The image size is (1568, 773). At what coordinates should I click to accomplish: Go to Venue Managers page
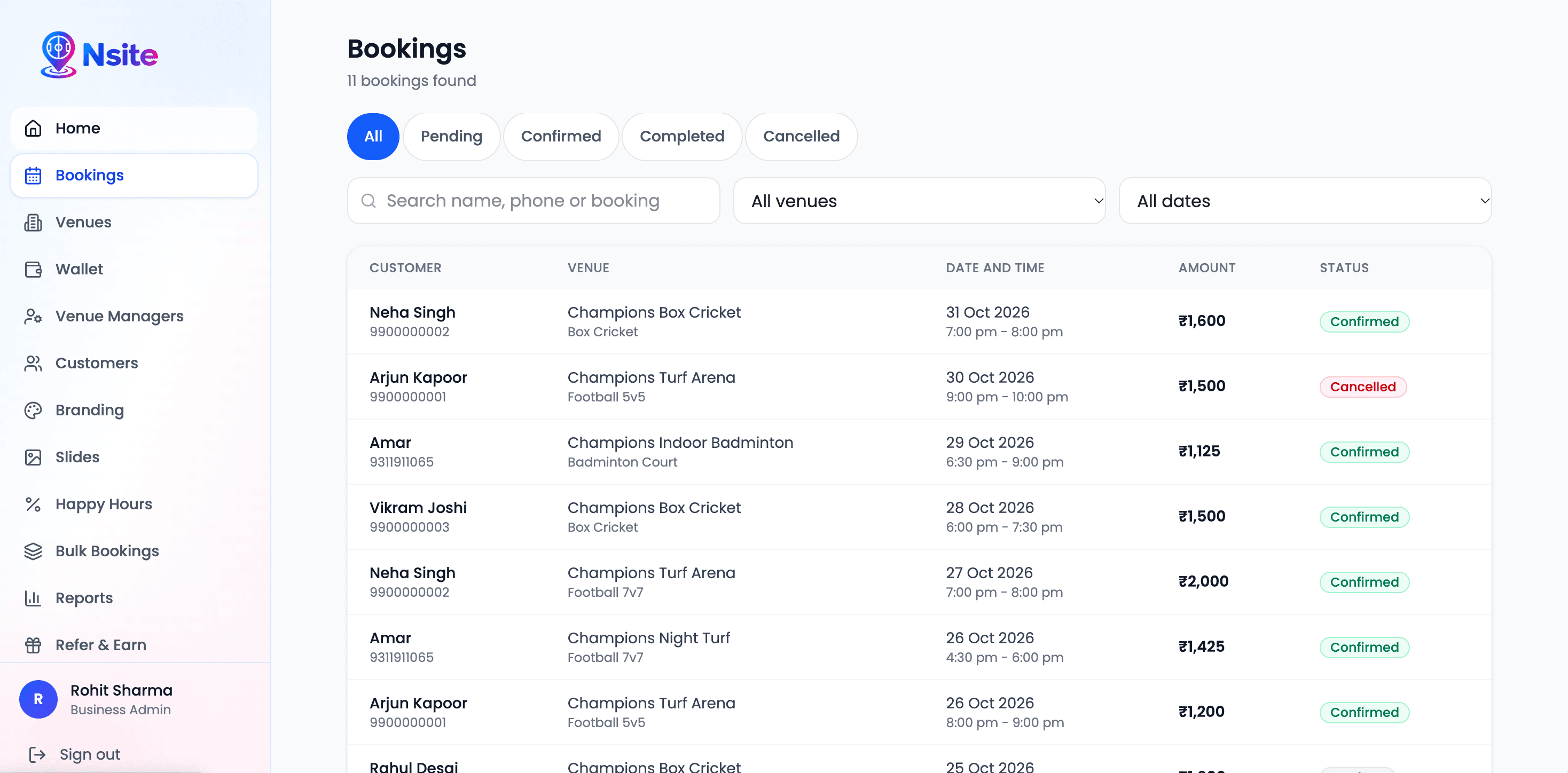pos(134,316)
